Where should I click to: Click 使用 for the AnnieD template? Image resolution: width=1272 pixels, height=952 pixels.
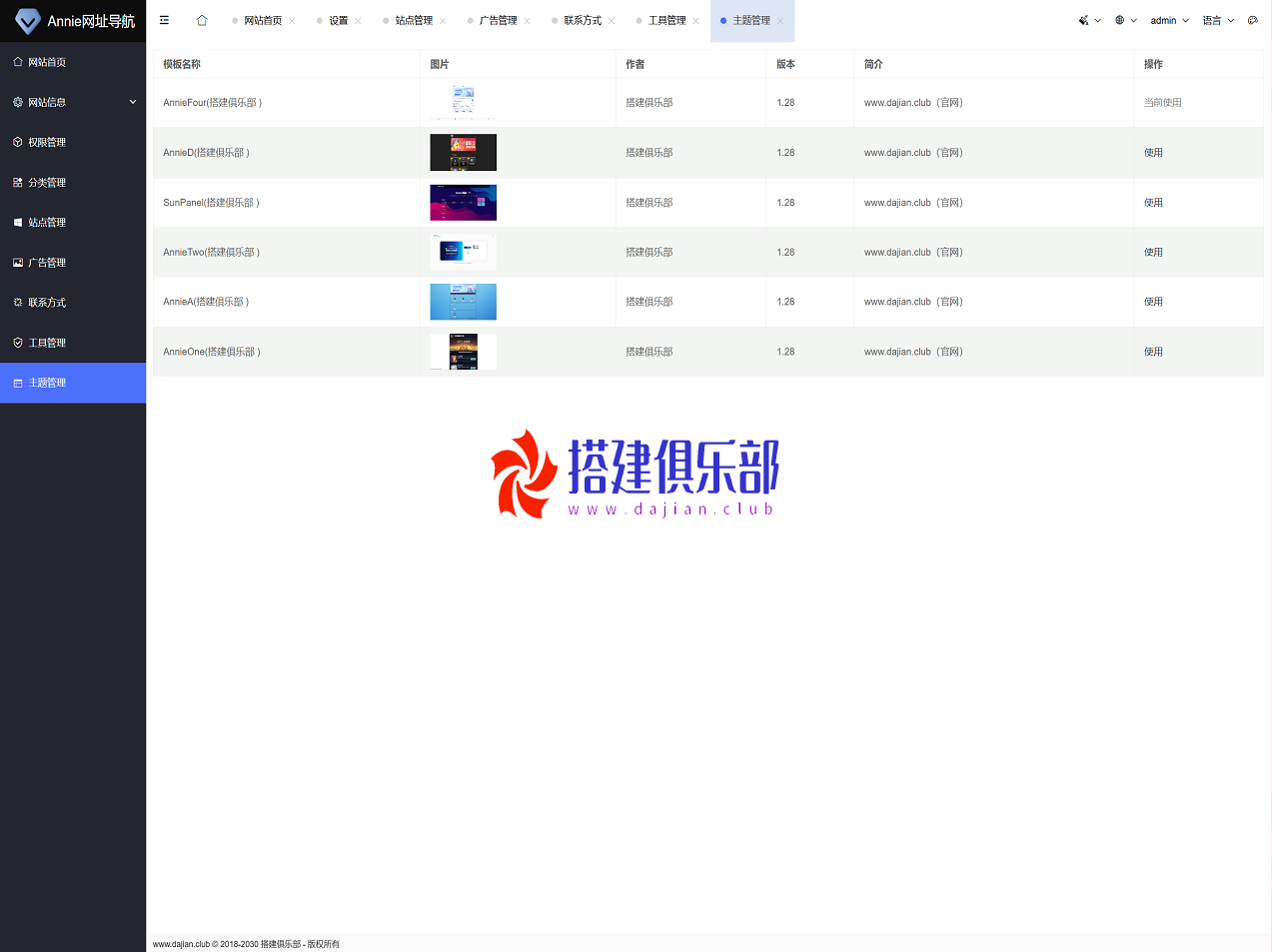(1153, 153)
